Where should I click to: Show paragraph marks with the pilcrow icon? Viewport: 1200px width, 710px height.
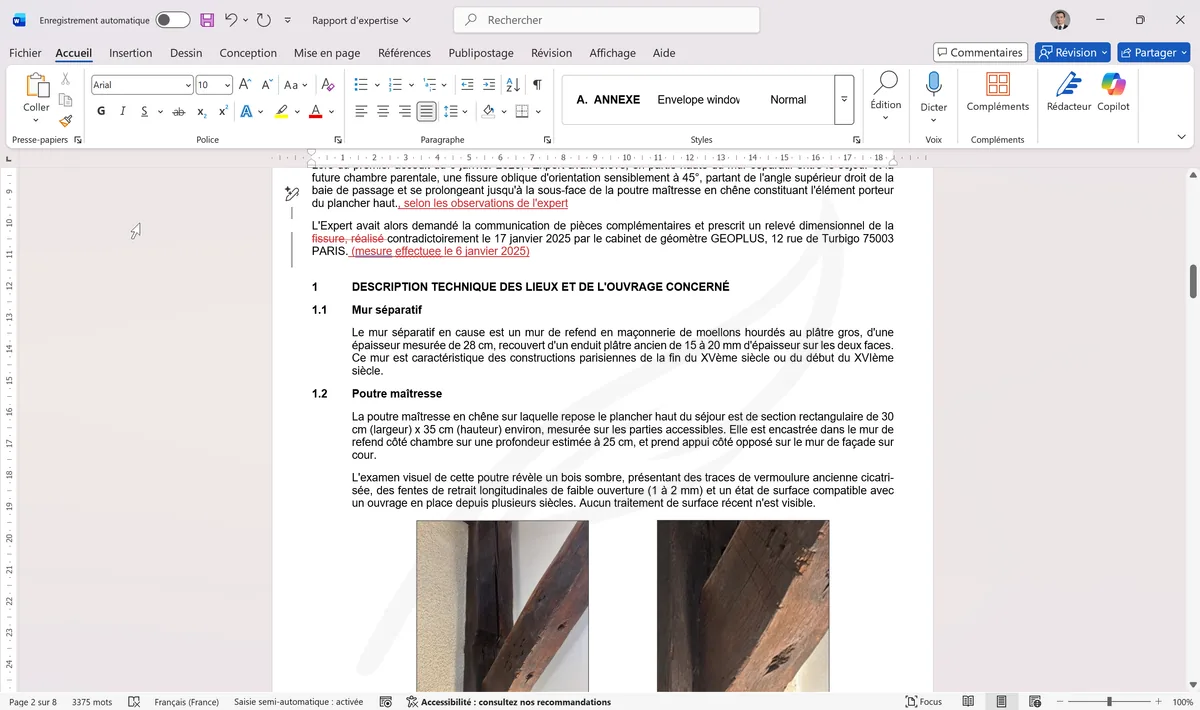point(537,86)
